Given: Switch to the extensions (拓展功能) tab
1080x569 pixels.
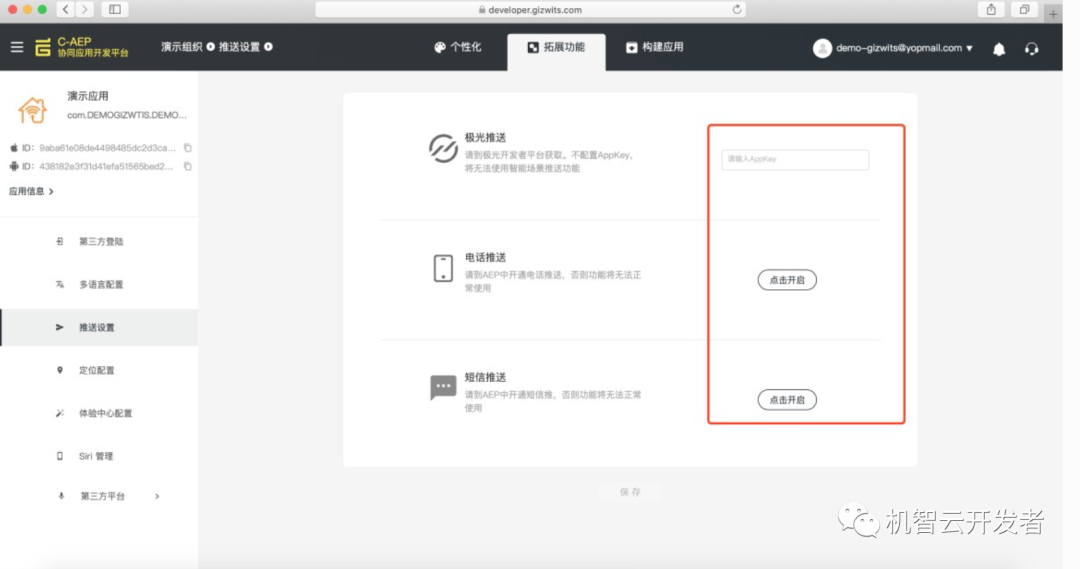Looking at the screenshot, I should click(x=557, y=52).
